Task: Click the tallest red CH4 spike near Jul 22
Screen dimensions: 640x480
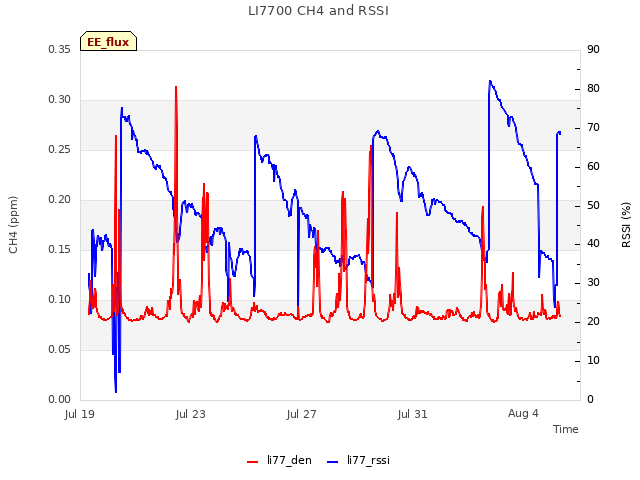Action: [x=176, y=87]
